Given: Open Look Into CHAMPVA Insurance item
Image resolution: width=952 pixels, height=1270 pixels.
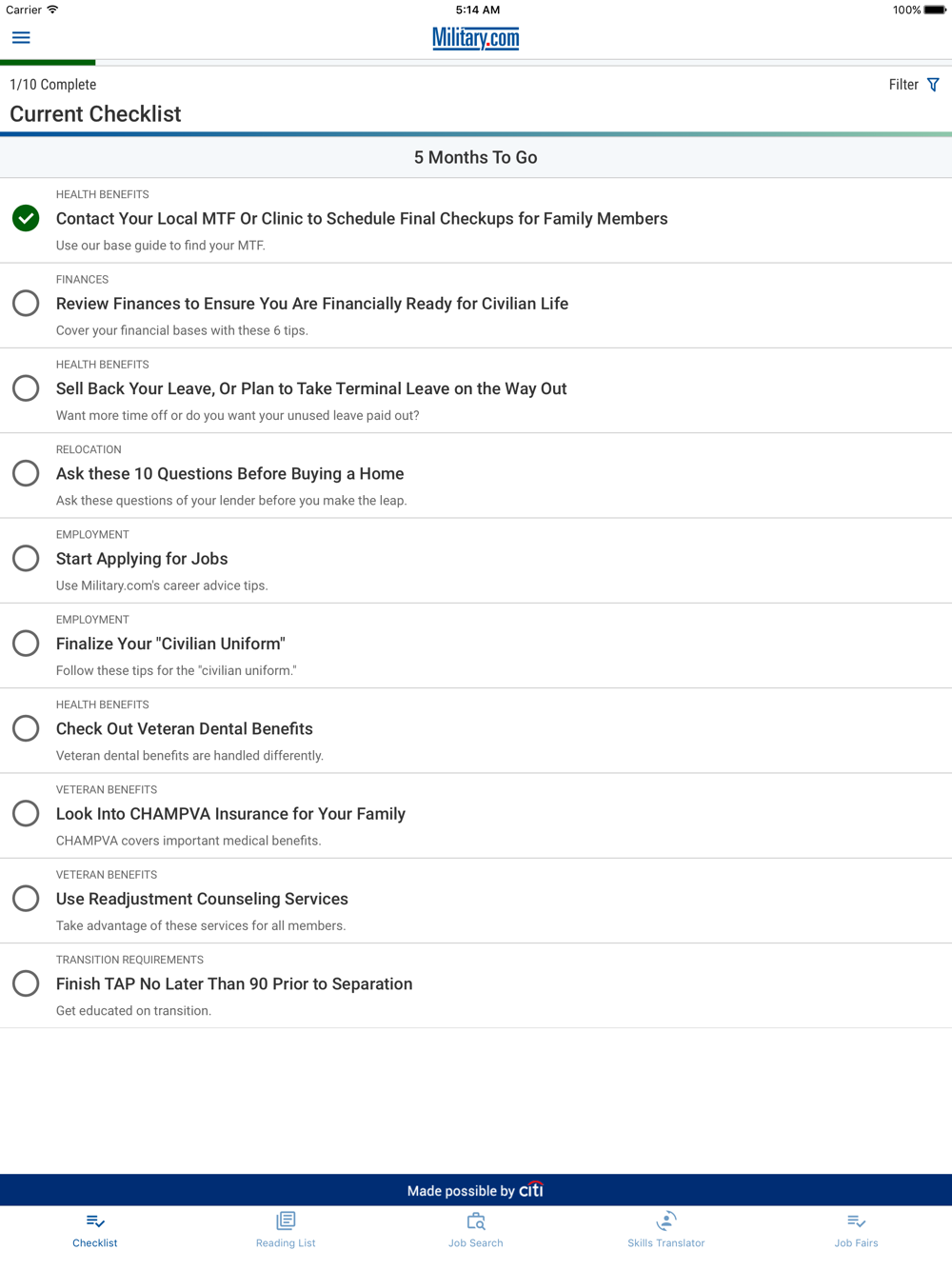Looking at the screenshot, I should pos(476,816).
